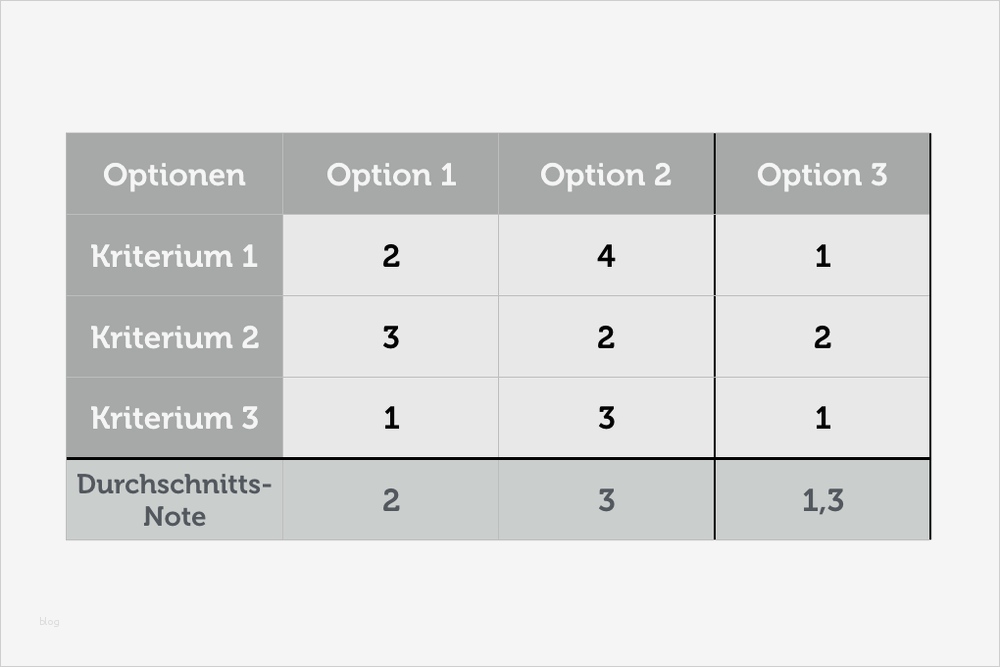Image resolution: width=1000 pixels, height=667 pixels.
Task: Click the Kriterium 1 row label
Action: tap(174, 256)
